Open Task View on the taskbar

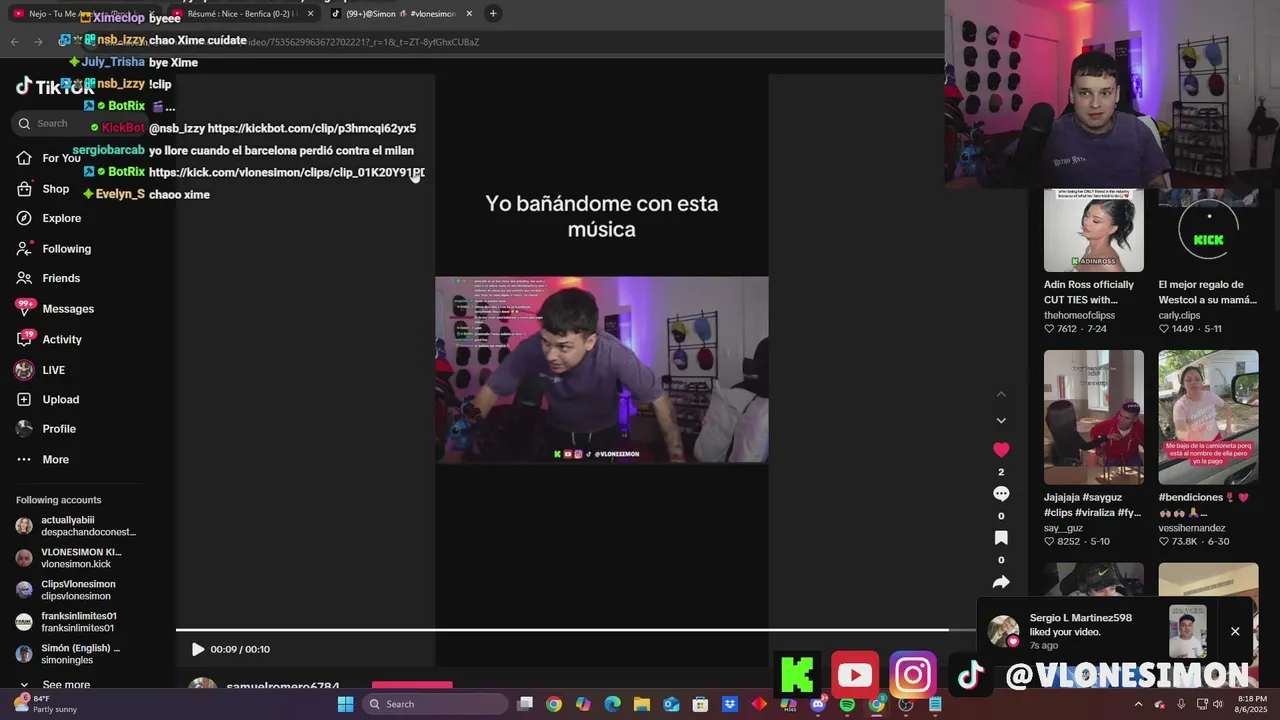525,704
